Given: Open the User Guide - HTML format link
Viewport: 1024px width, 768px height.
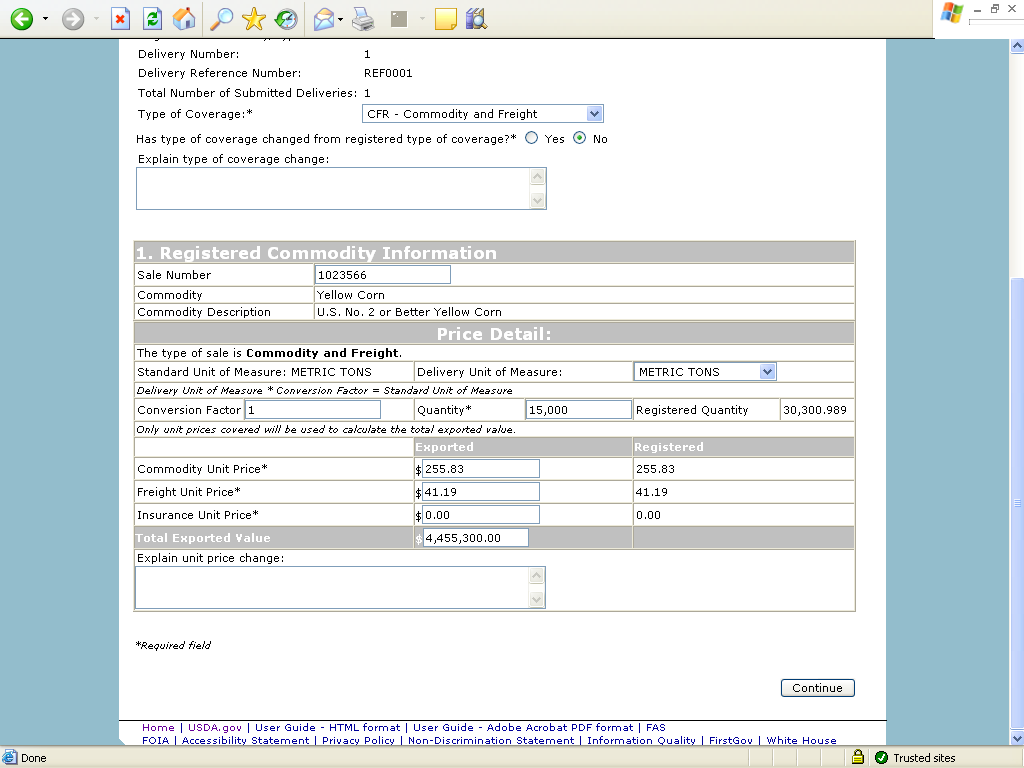Looking at the screenshot, I should 327,728.
